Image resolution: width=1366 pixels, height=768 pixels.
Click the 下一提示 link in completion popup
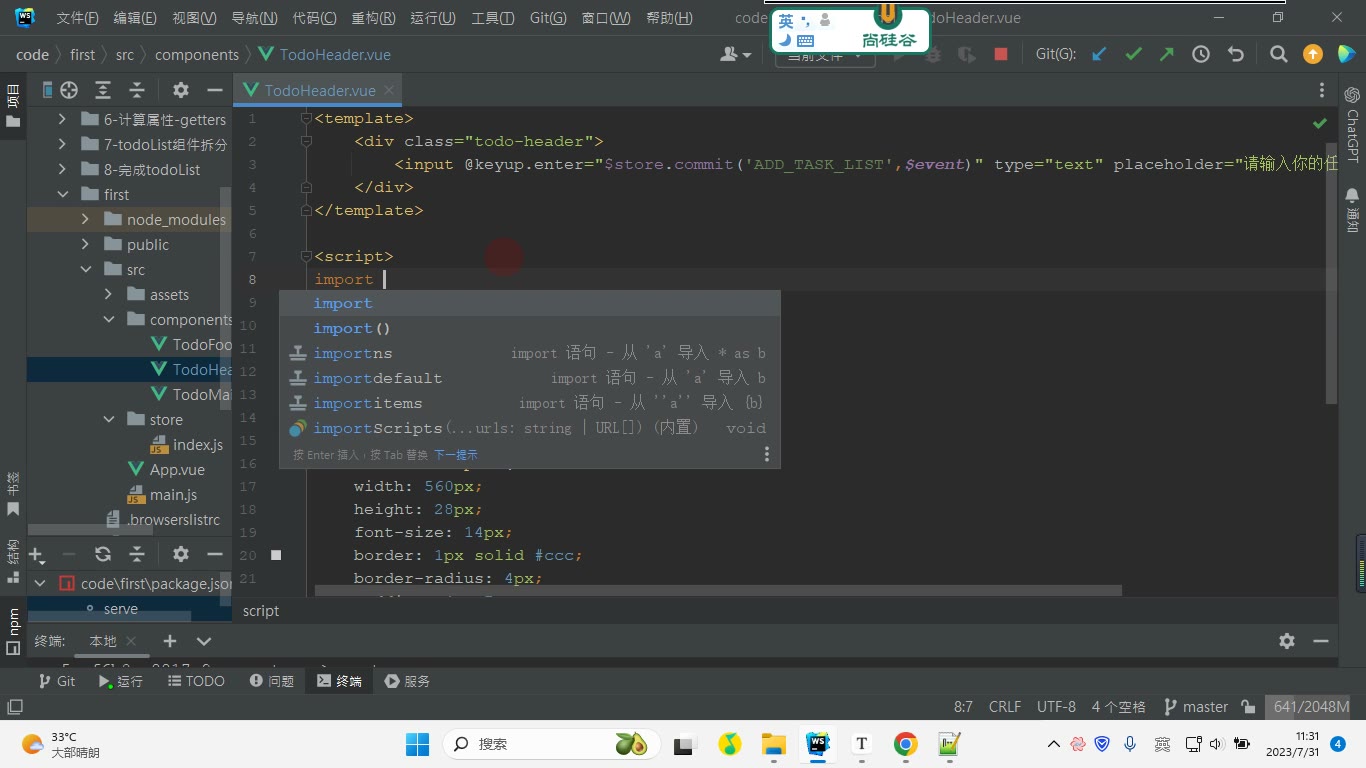455,455
